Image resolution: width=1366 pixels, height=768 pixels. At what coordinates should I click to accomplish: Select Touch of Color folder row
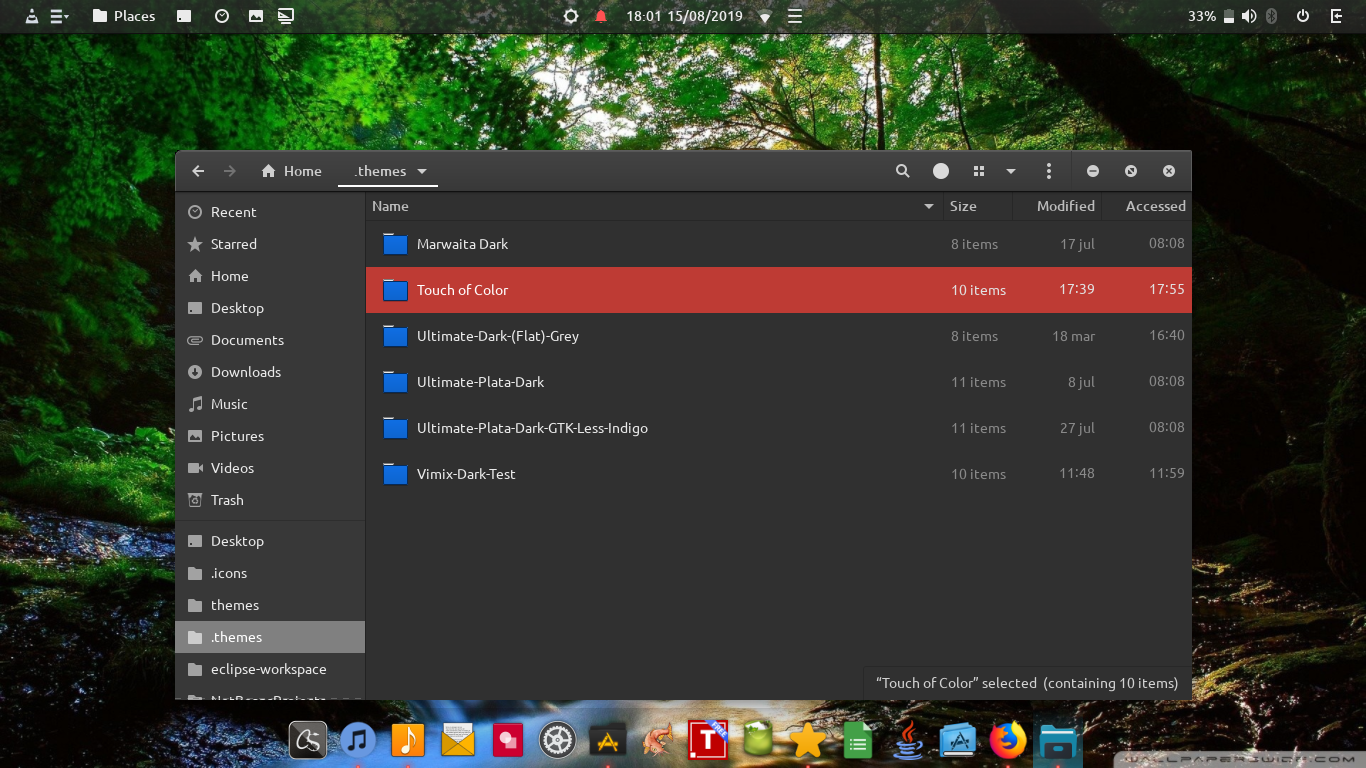coord(779,290)
